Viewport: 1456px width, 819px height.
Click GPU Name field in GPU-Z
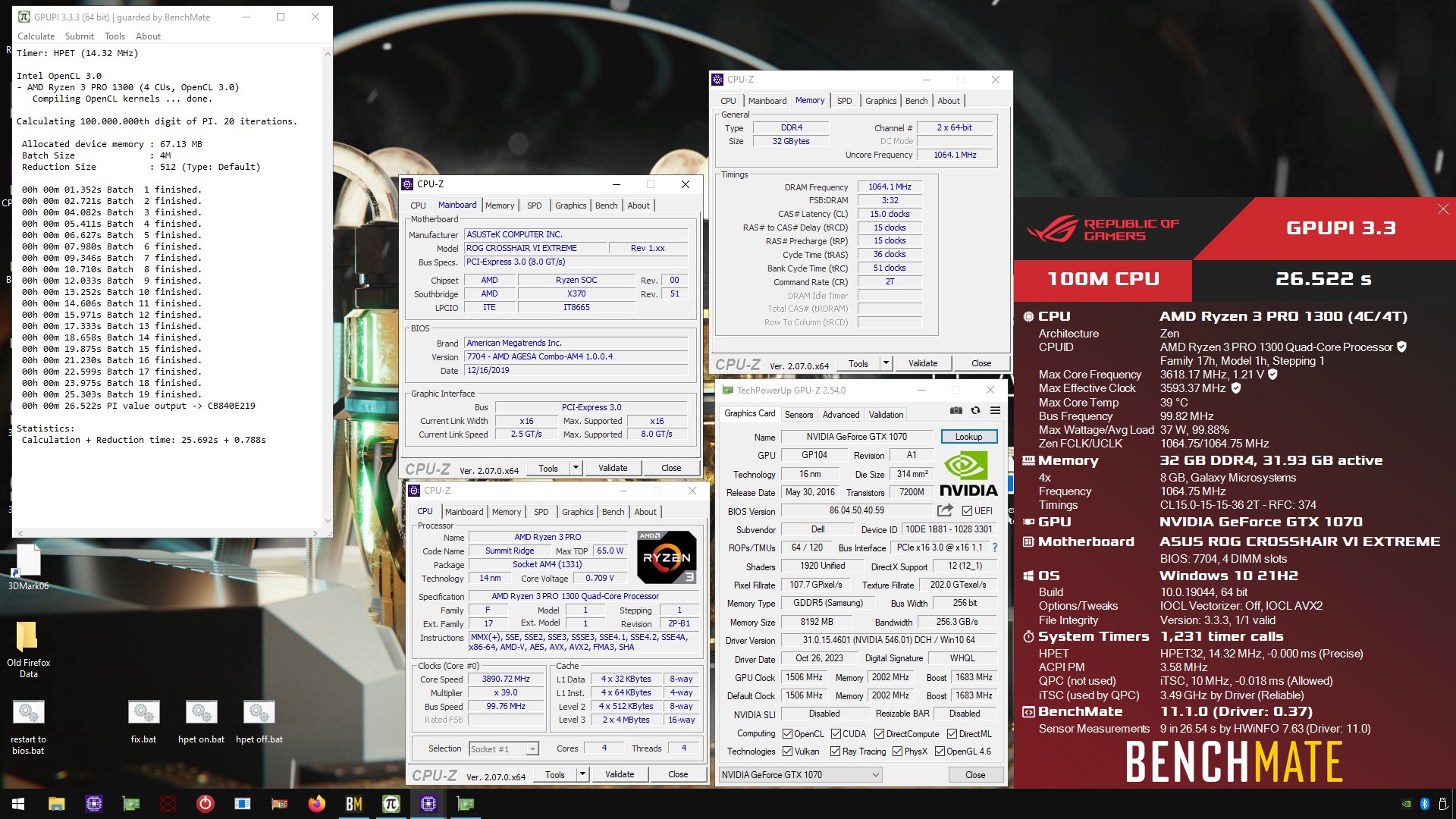[x=857, y=437]
